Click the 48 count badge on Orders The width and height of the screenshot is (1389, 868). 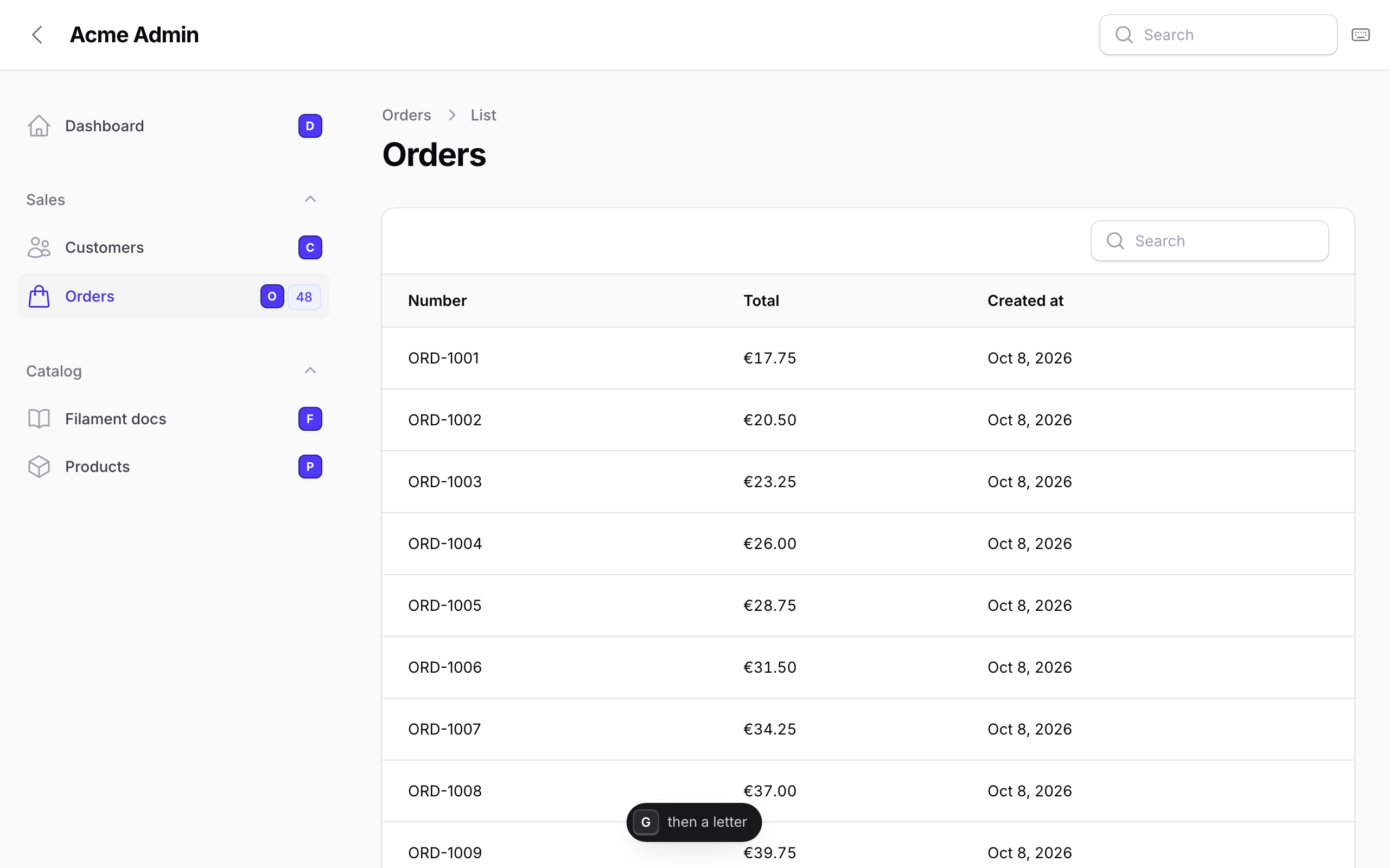(x=304, y=297)
